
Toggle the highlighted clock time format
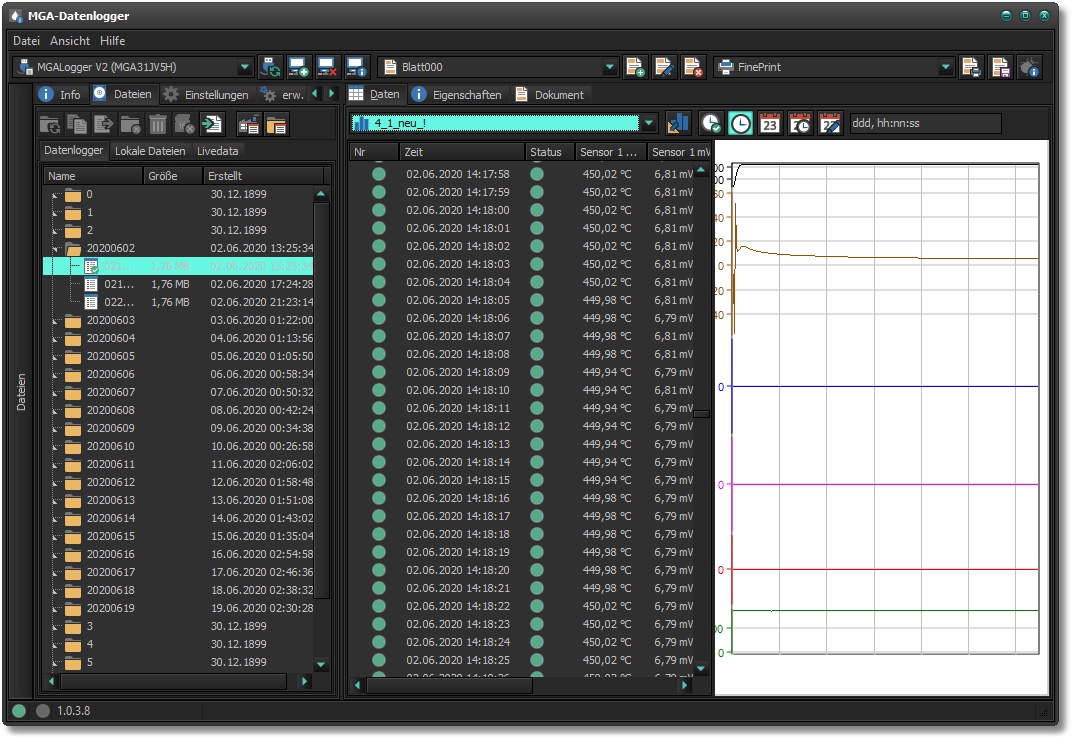point(740,123)
